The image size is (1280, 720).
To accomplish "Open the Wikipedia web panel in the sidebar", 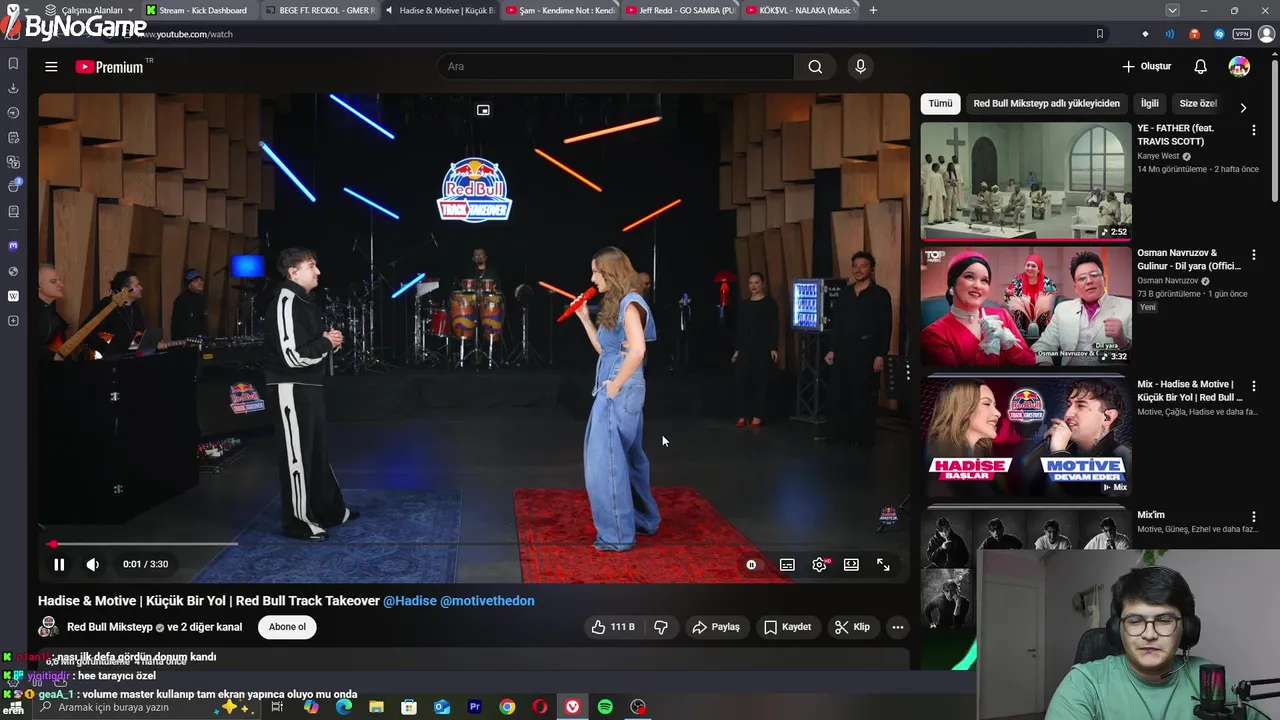I will 13,296.
